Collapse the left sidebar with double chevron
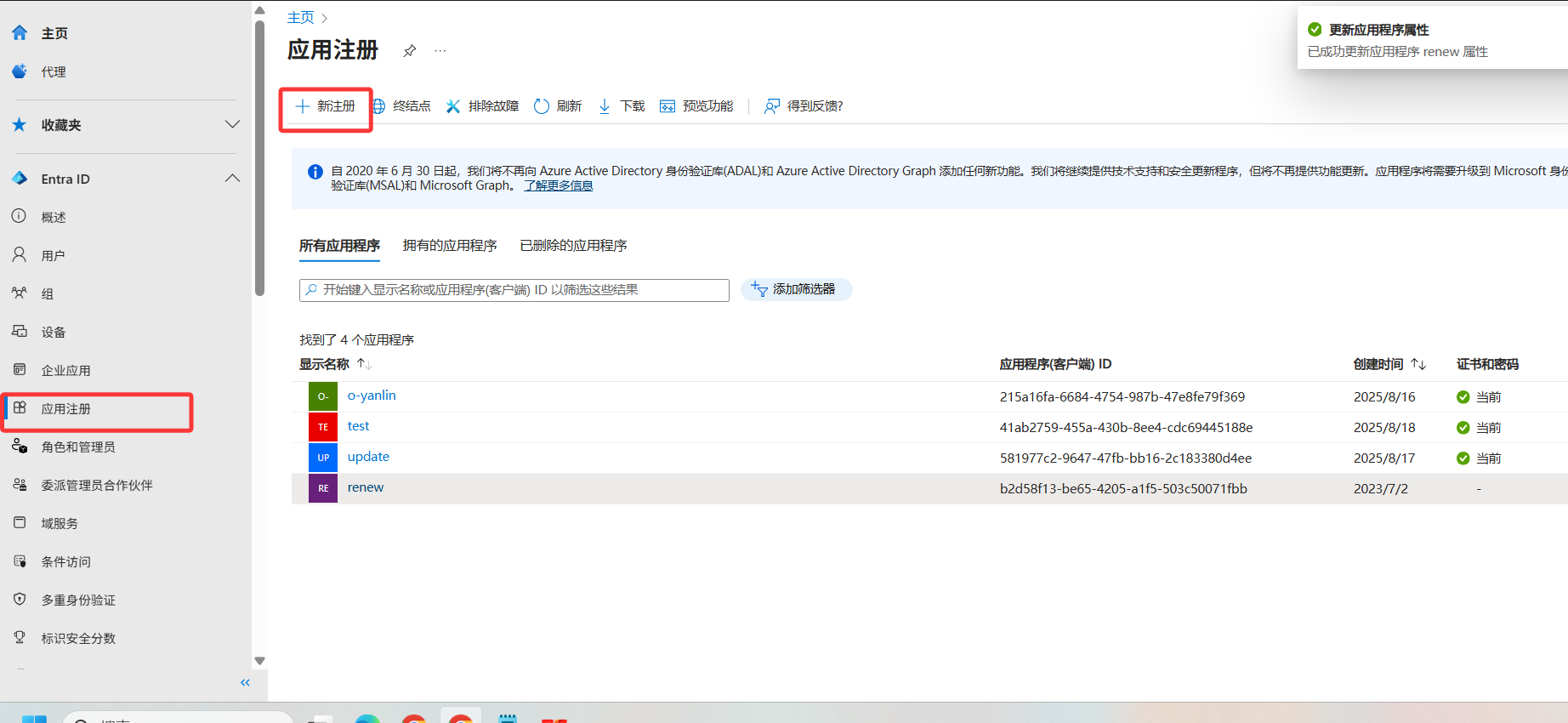The width and height of the screenshot is (1568, 723). [245, 682]
